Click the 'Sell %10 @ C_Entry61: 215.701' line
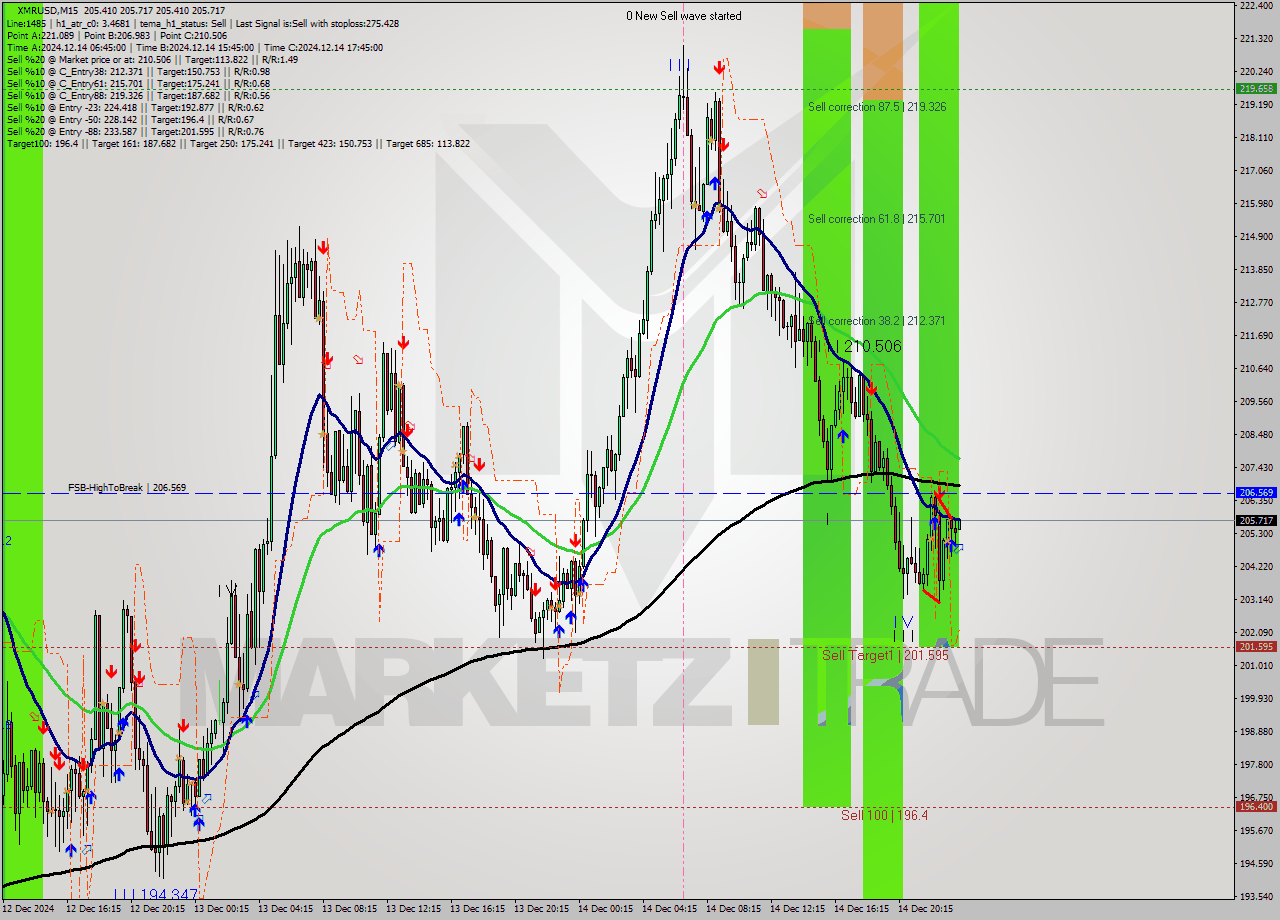Image resolution: width=1280 pixels, height=920 pixels. pos(138,83)
